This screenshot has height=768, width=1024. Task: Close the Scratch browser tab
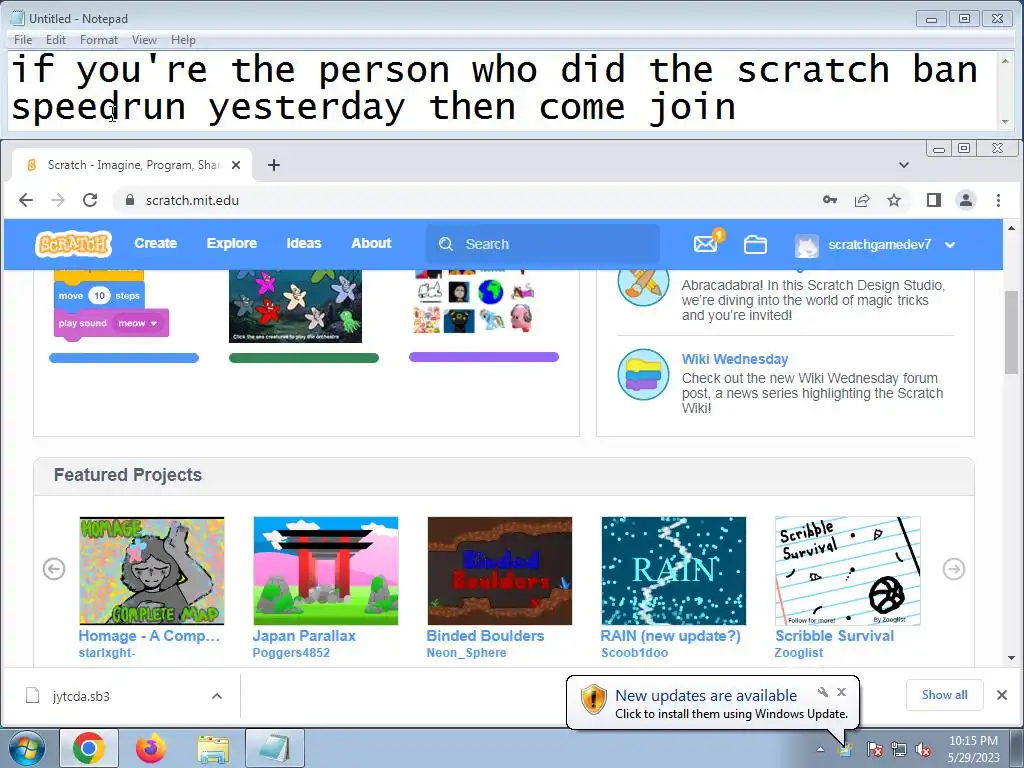pos(236,165)
